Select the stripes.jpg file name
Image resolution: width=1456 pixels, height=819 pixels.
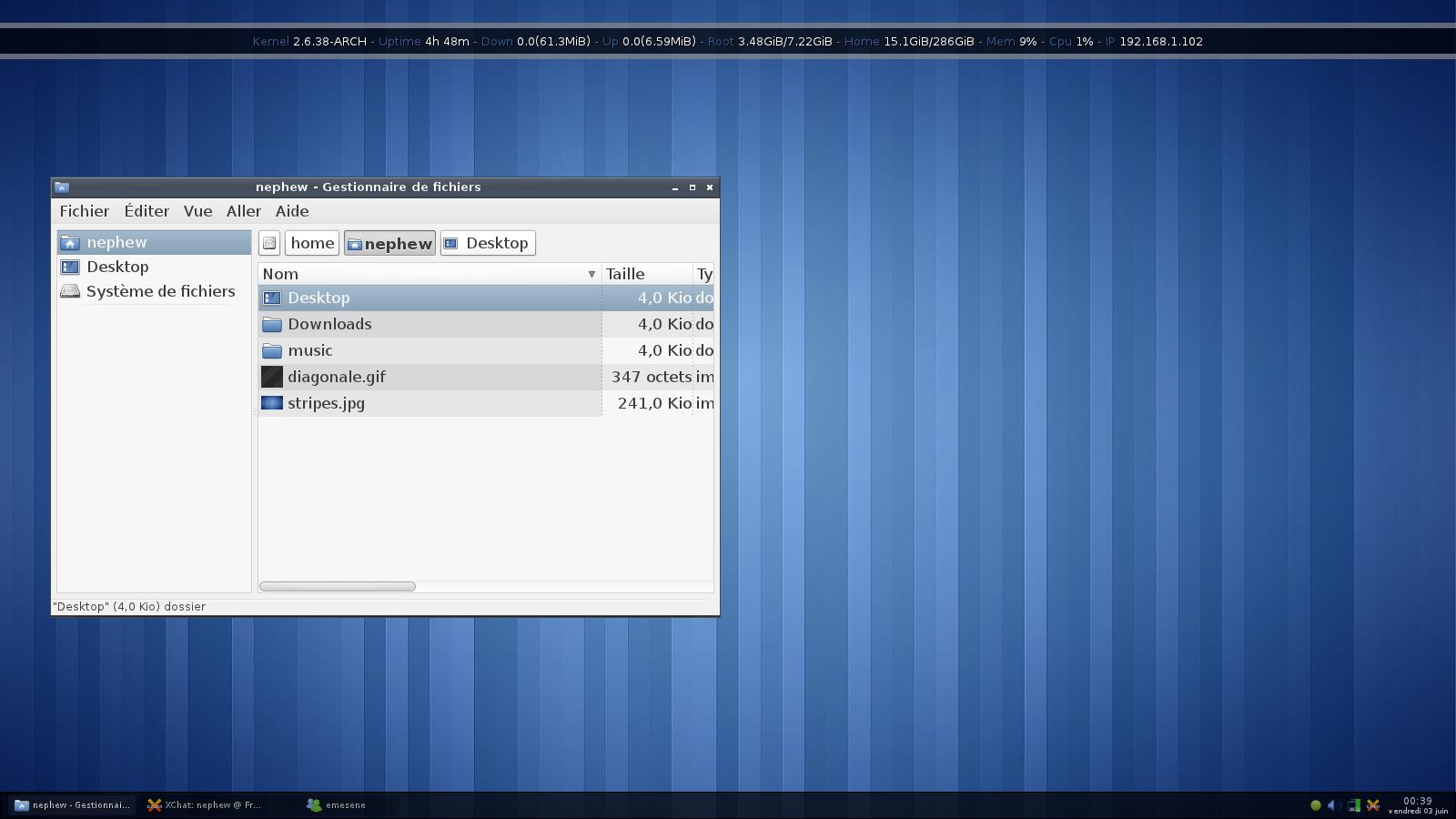click(x=327, y=403)
